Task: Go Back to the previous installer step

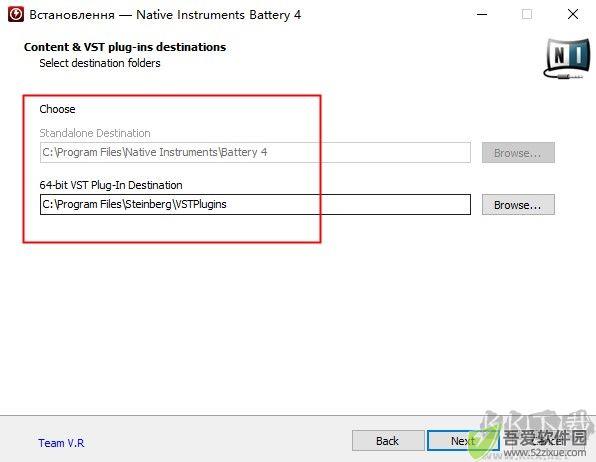Action: (x=388, y=441)
